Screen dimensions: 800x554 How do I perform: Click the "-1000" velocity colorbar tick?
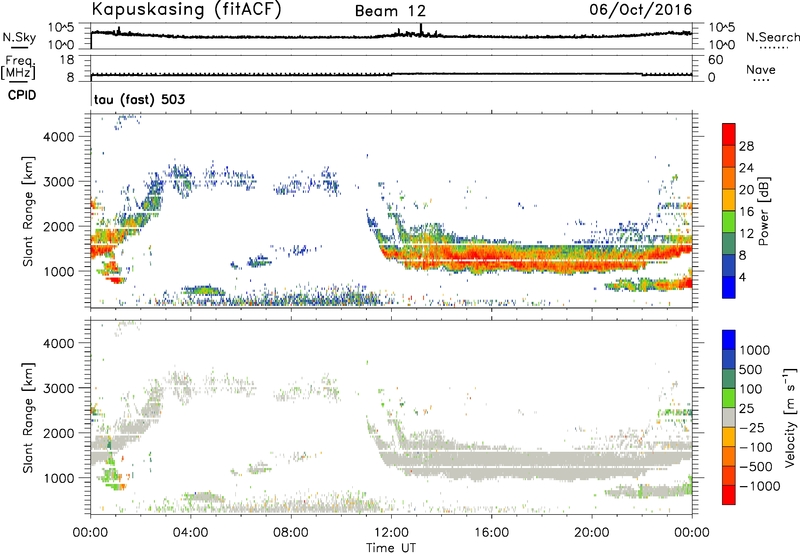pyautogui.click(x=759, y=486)
